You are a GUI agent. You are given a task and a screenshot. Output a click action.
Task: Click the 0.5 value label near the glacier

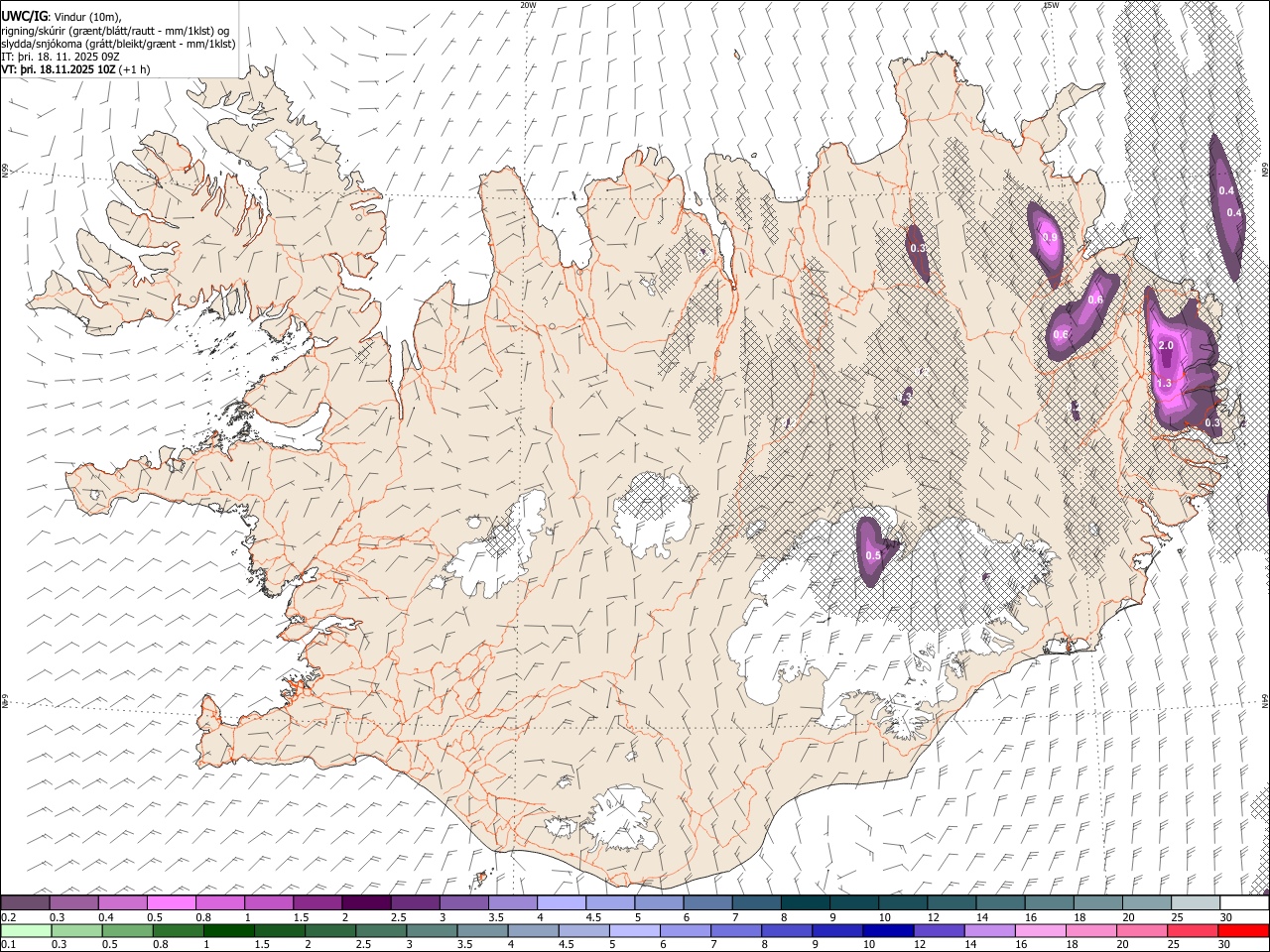tap(873, 556)
